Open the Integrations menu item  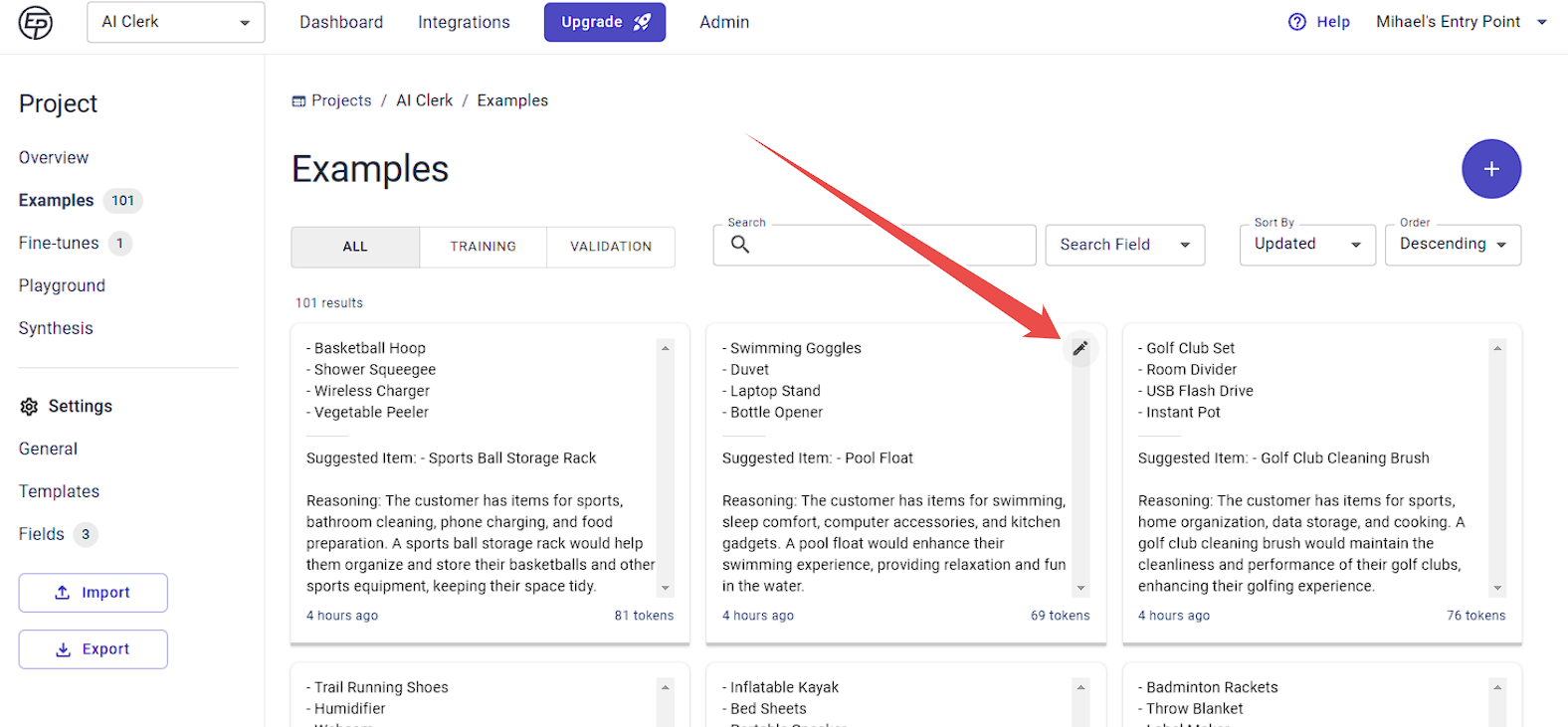click(x=464, y=22)
